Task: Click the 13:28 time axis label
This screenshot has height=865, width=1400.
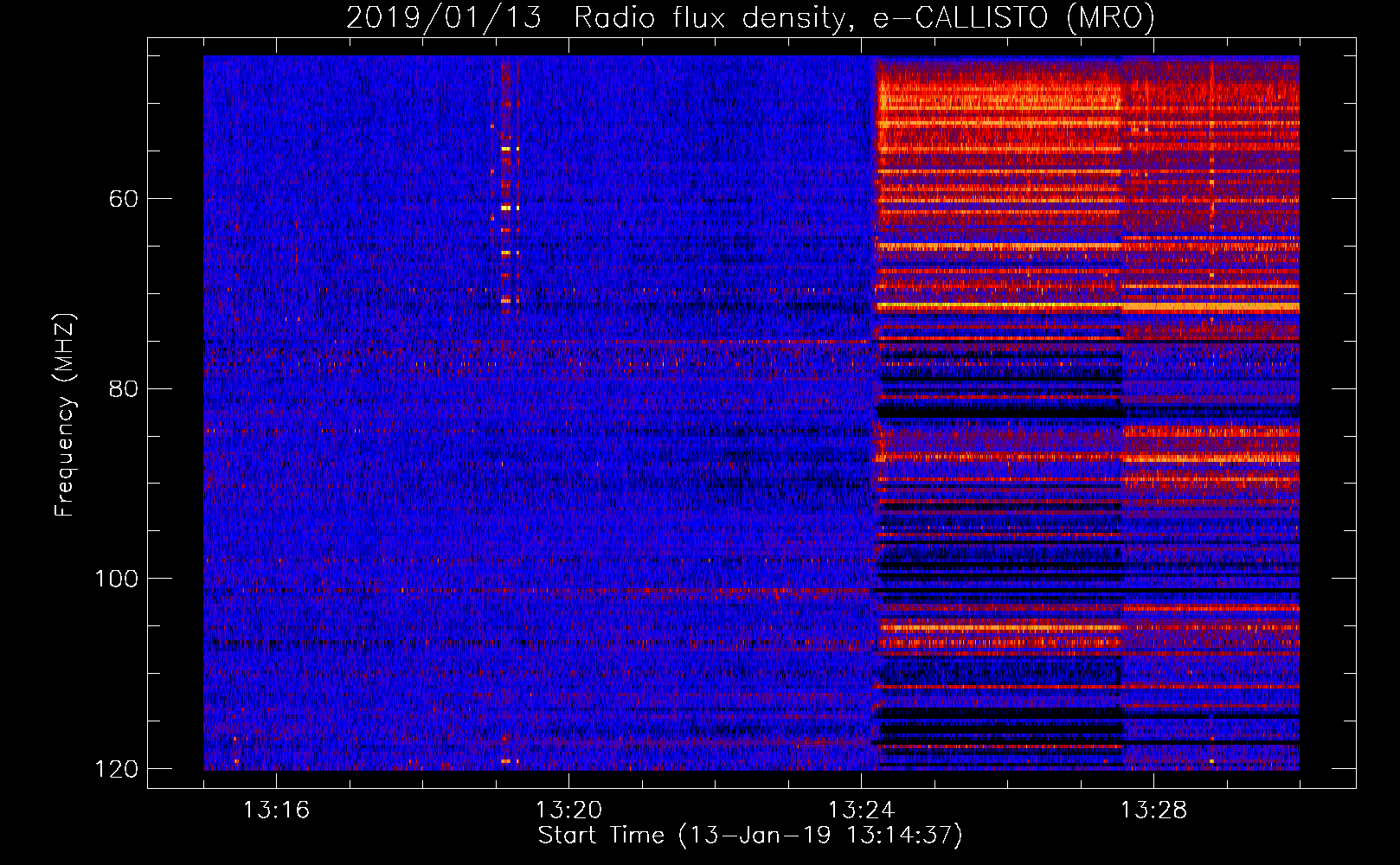Action: [x=1153, y=811]
